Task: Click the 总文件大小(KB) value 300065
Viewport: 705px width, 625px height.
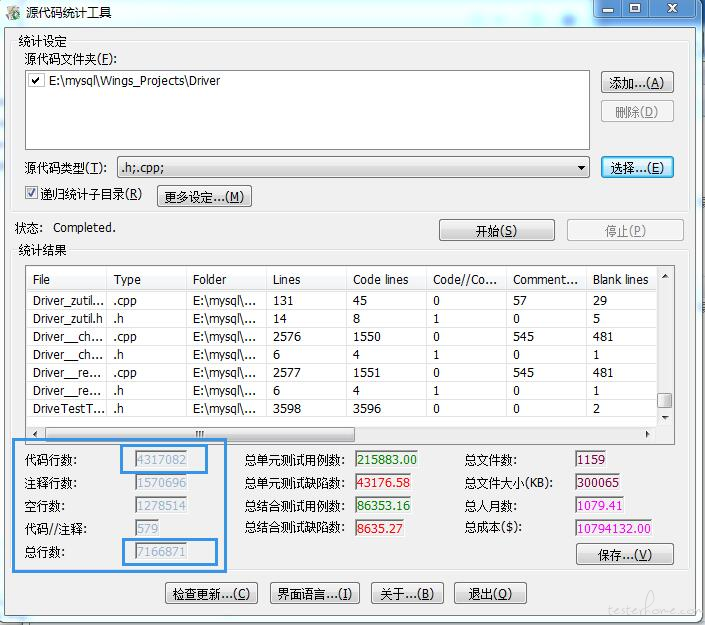Action: pyautogui.click(x=598, y=482)
